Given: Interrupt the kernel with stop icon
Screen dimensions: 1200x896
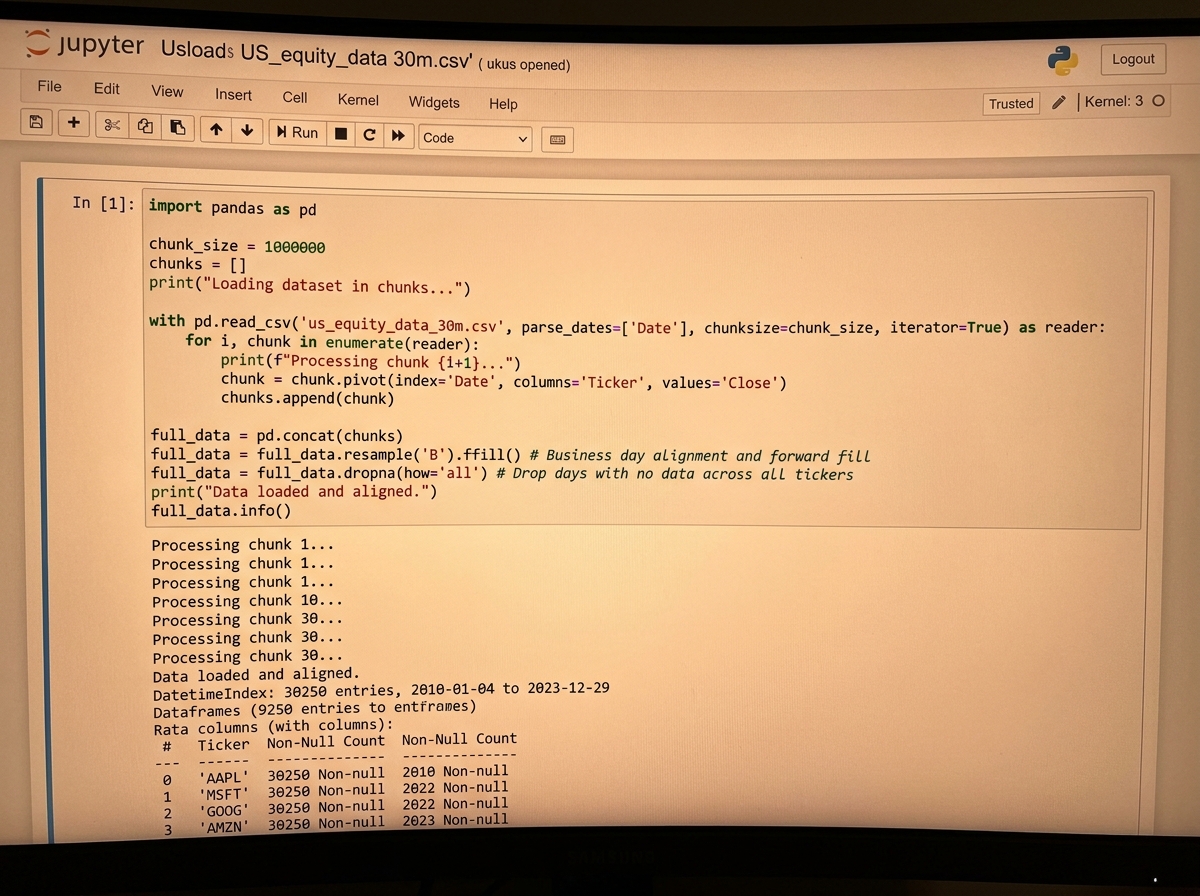Looking at the screenshot, I should click(341, 133).
